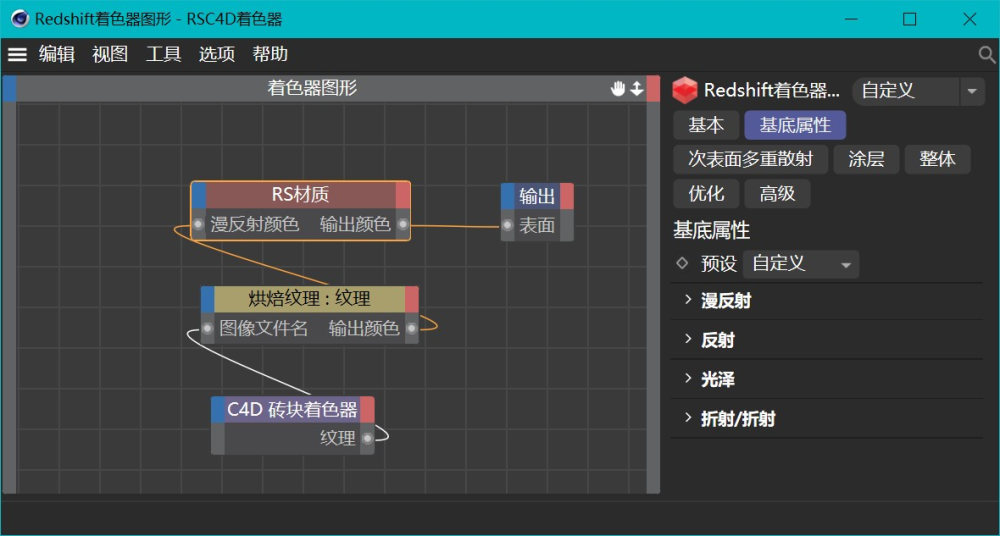
Task: Switch to the 次表面多重散射 tab
Action: [751, 159]
